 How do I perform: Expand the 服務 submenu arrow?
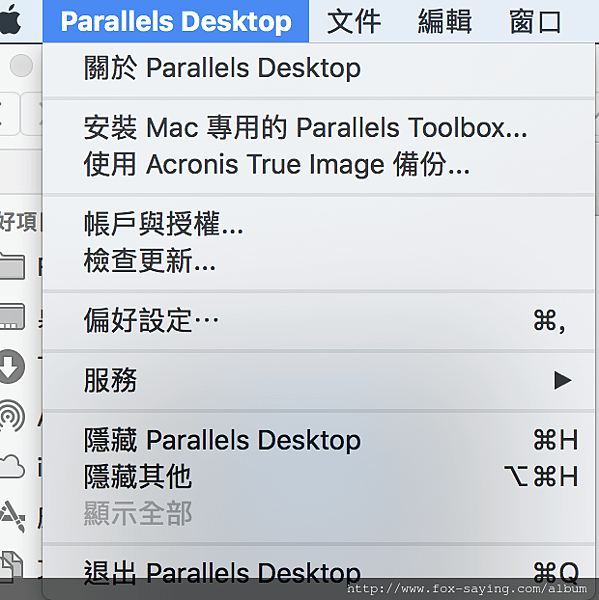(563, 380)
